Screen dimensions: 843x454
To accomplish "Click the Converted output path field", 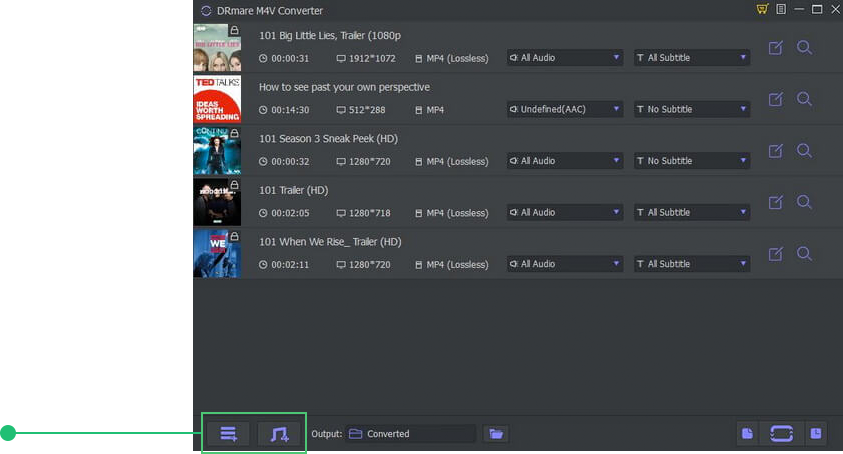I will [x=410, y=434].
